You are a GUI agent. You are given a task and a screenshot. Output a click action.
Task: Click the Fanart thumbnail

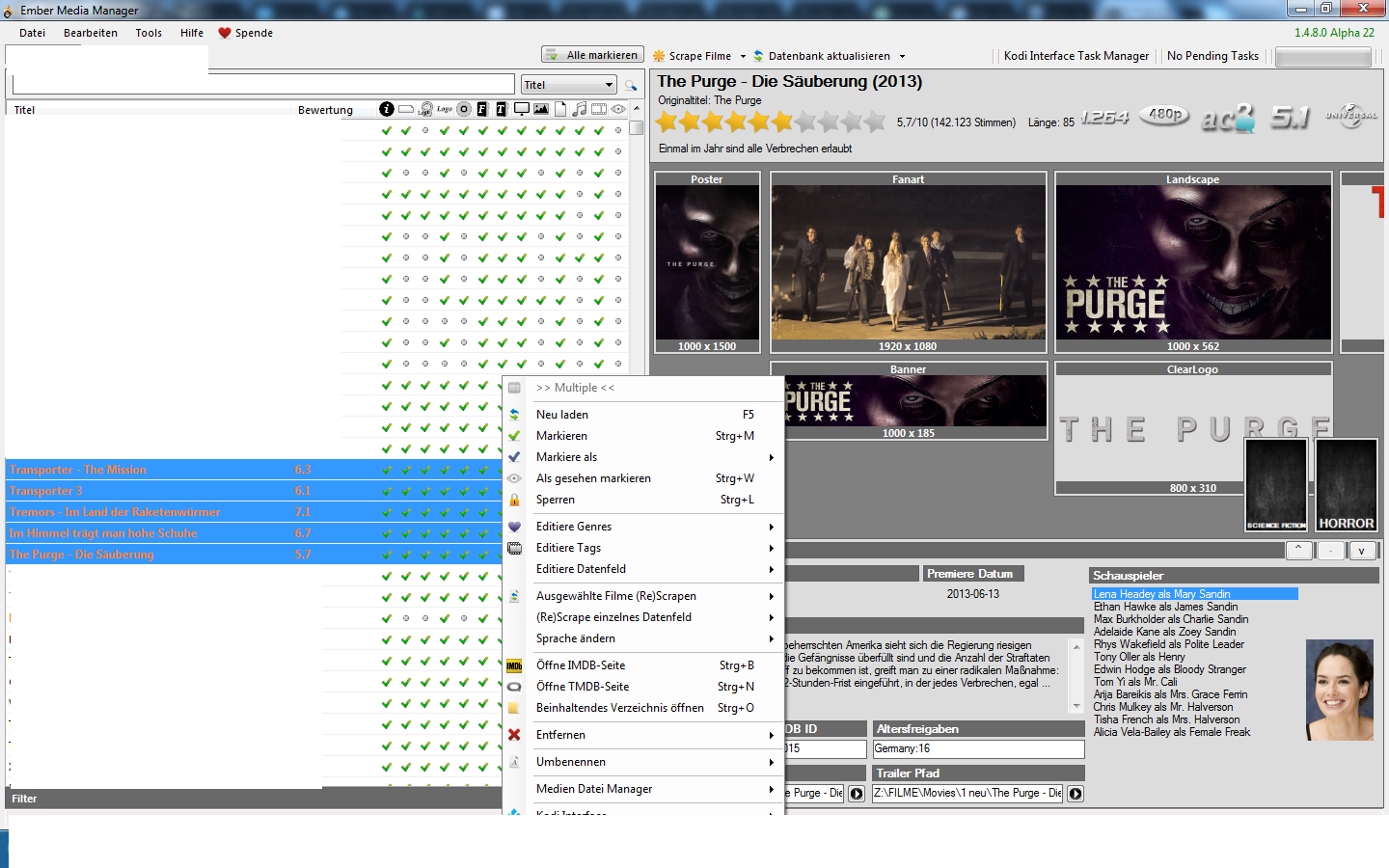pyautogui.click(x=908, y=262)
